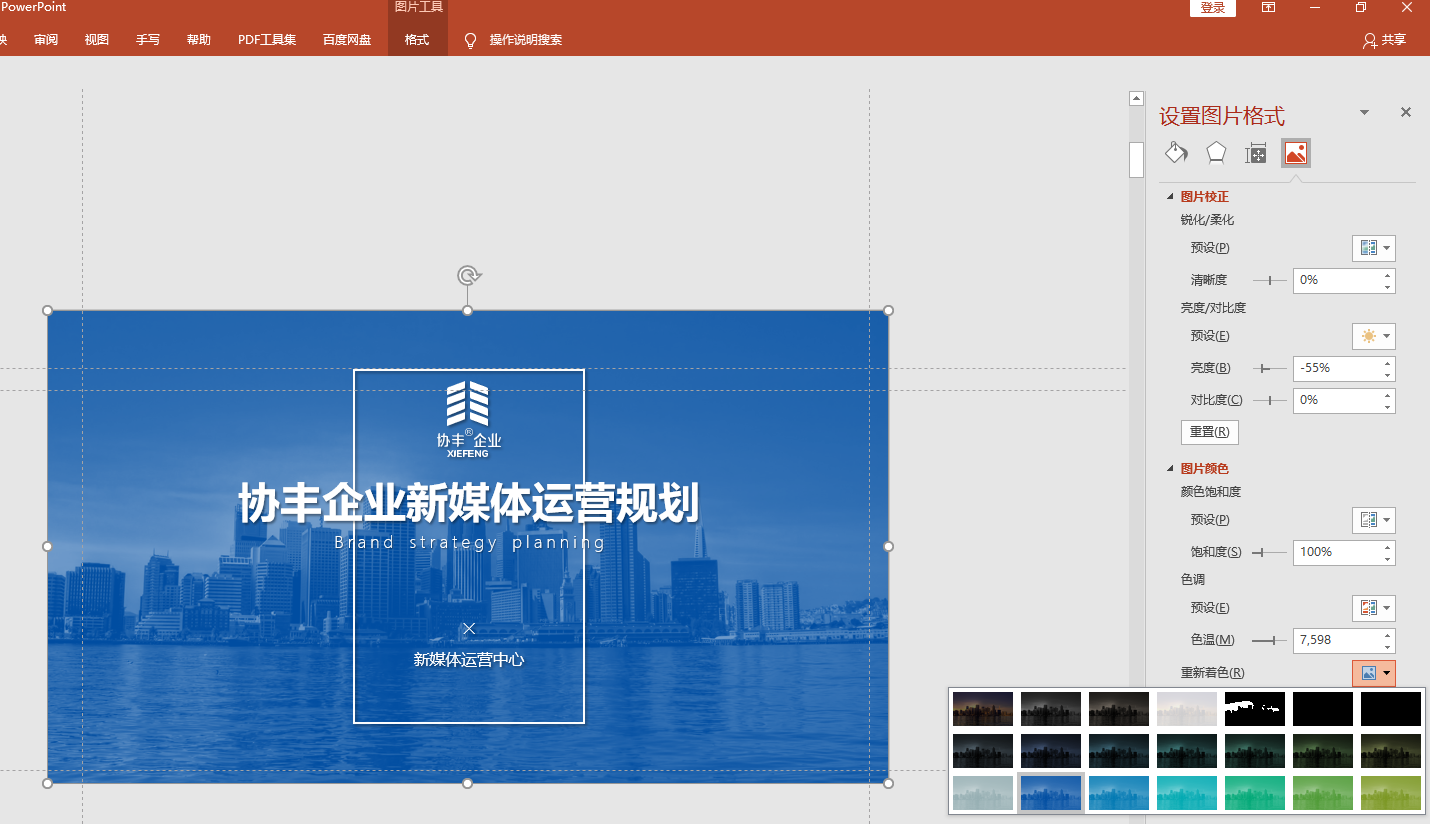Click the right-middle picture resize handle
This screenshot has width=1430, height=824.
click(888, 546)
